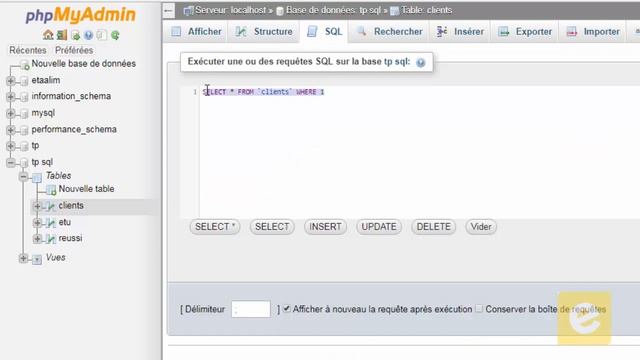Click the clients table icon
The height and width of the screenshot is (360, 640).
(51, 206)
